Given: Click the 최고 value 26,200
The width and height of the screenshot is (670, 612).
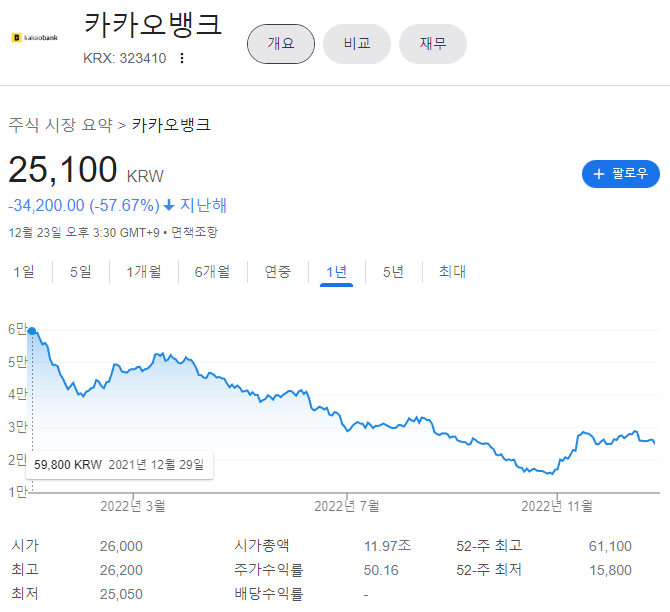Looking at the screenshot, I should tap(121, 570).
